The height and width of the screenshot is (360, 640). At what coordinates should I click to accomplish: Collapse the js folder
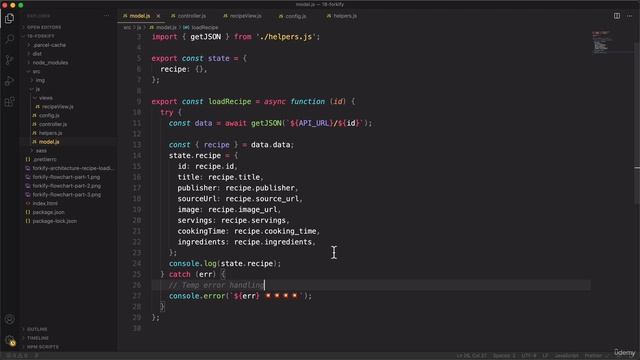pos(37,89)
